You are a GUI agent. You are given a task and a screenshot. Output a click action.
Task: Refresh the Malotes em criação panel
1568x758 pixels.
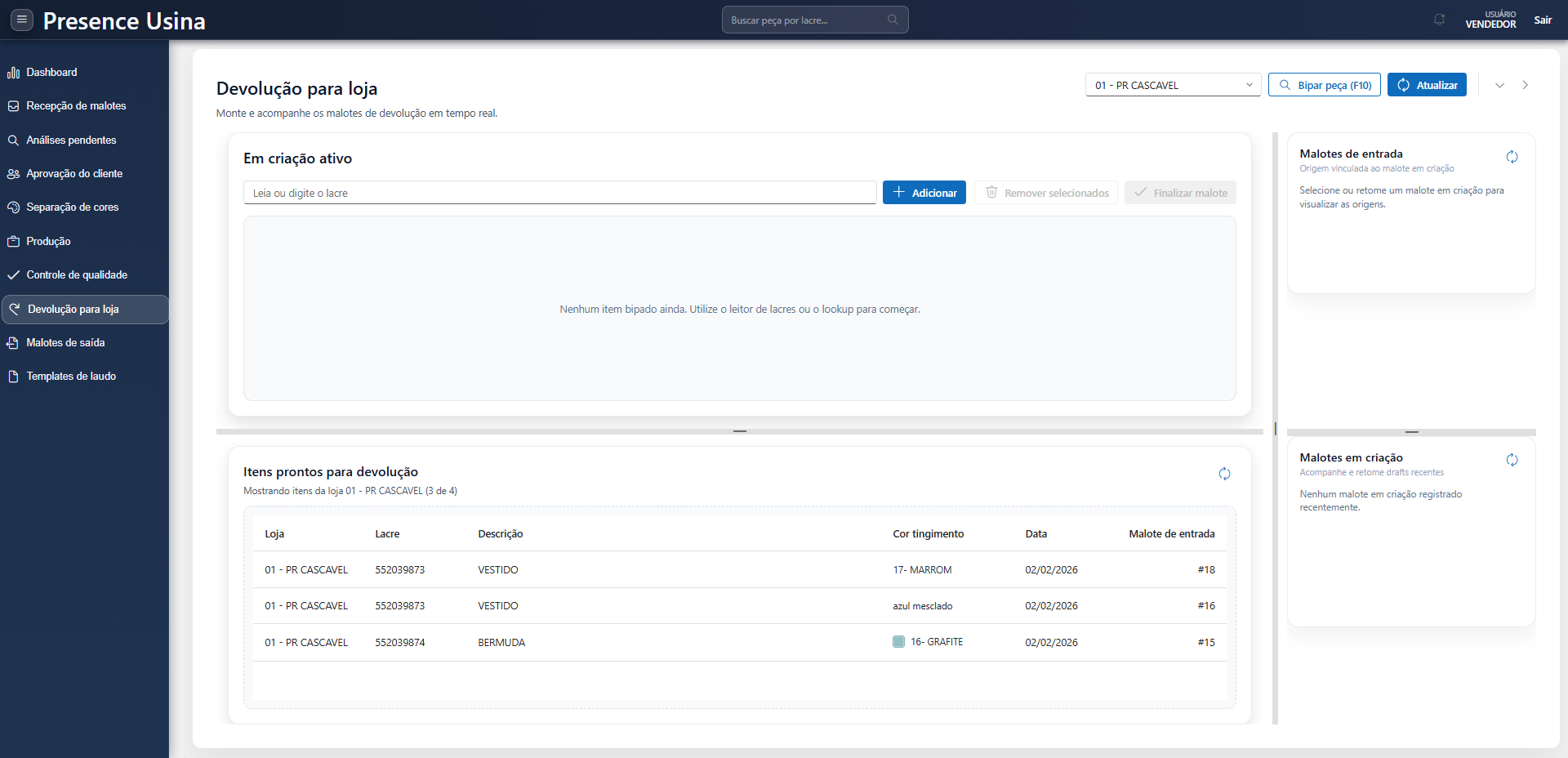(x=1512, y=460)
